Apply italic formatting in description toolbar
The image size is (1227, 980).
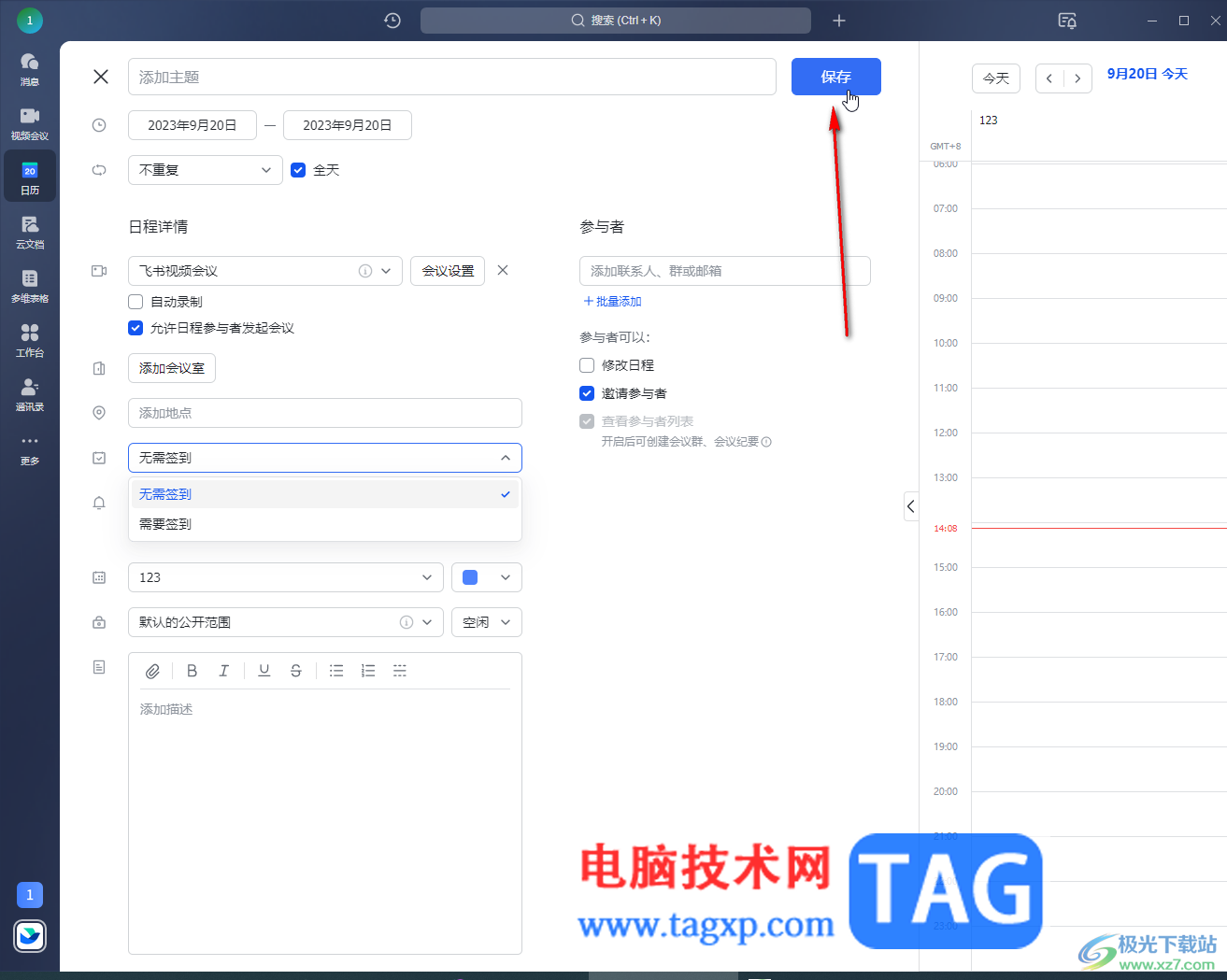[223, 671]
